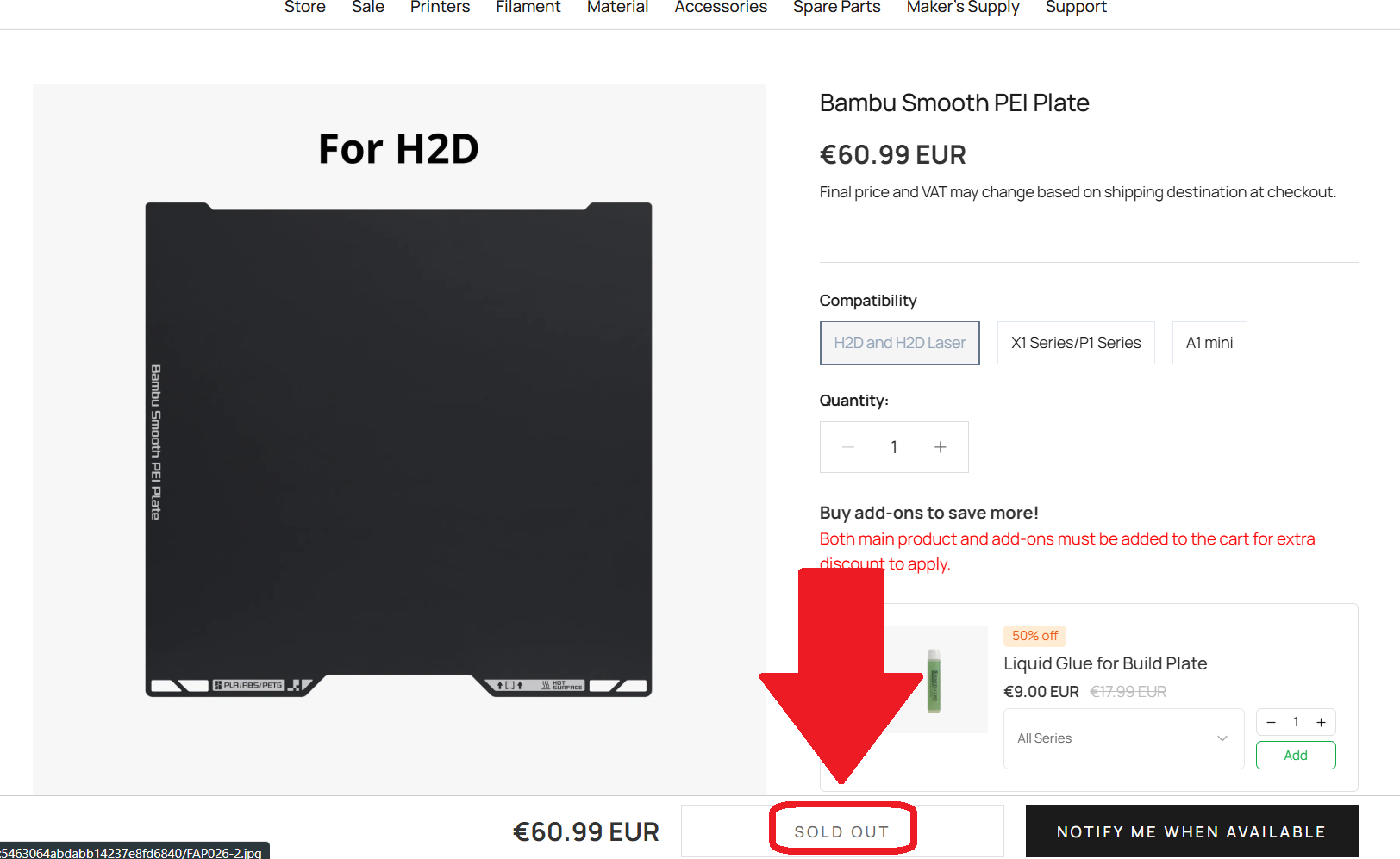This screenshot has width=1400, height=859.
Task: Open the Filament menu
Action: (528, 8)
